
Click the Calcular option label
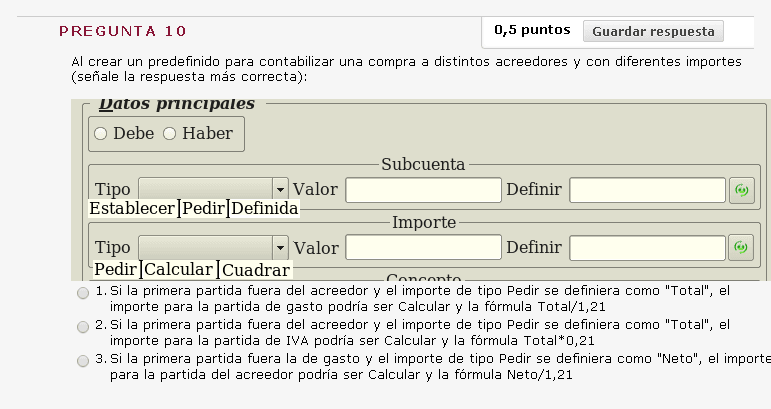(179, 270)
